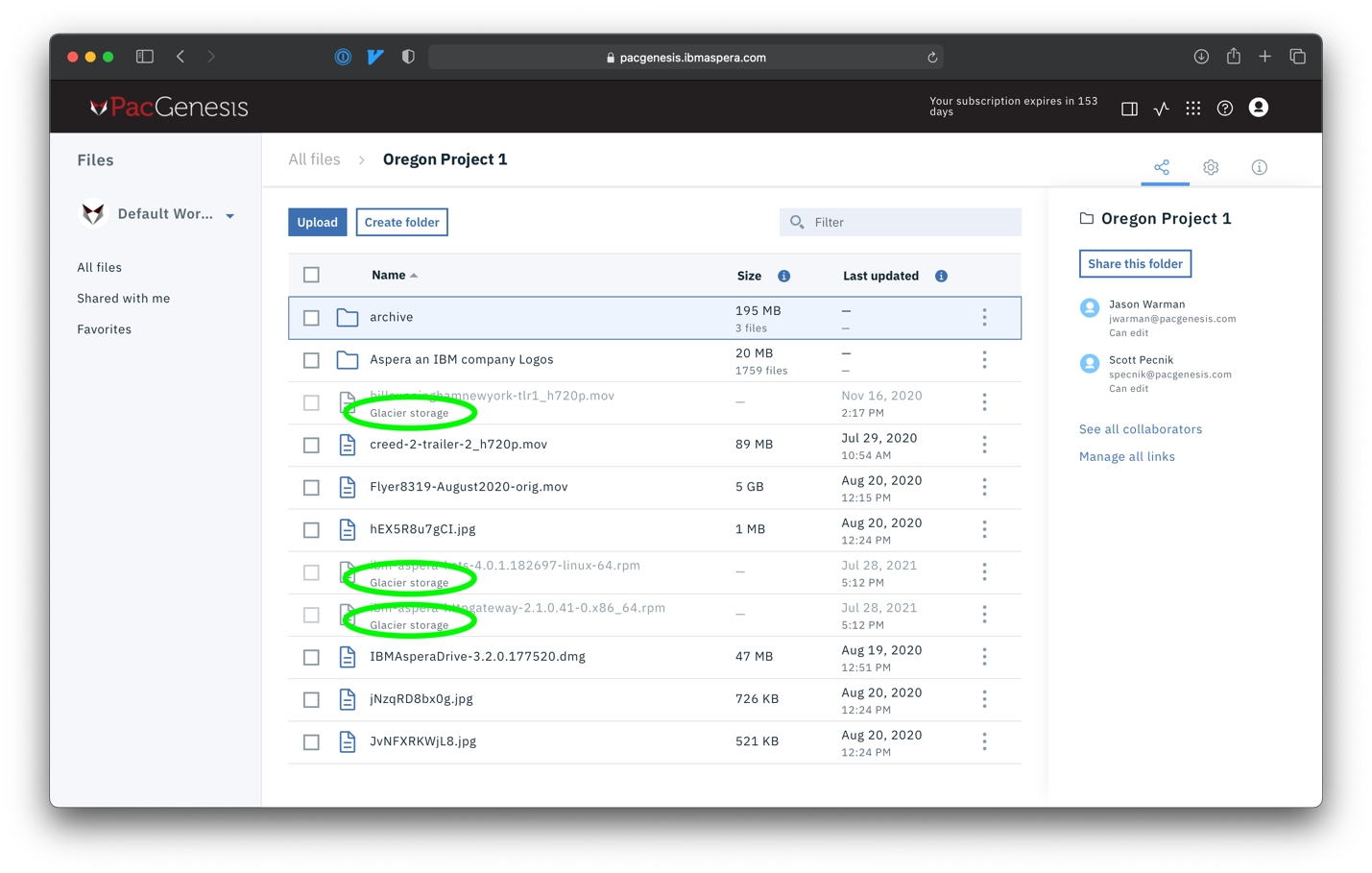Select the jNzqRD8bx0g.jpg checkbox
The width and height of the screenshot is (1372, 873).
point(311,700)
